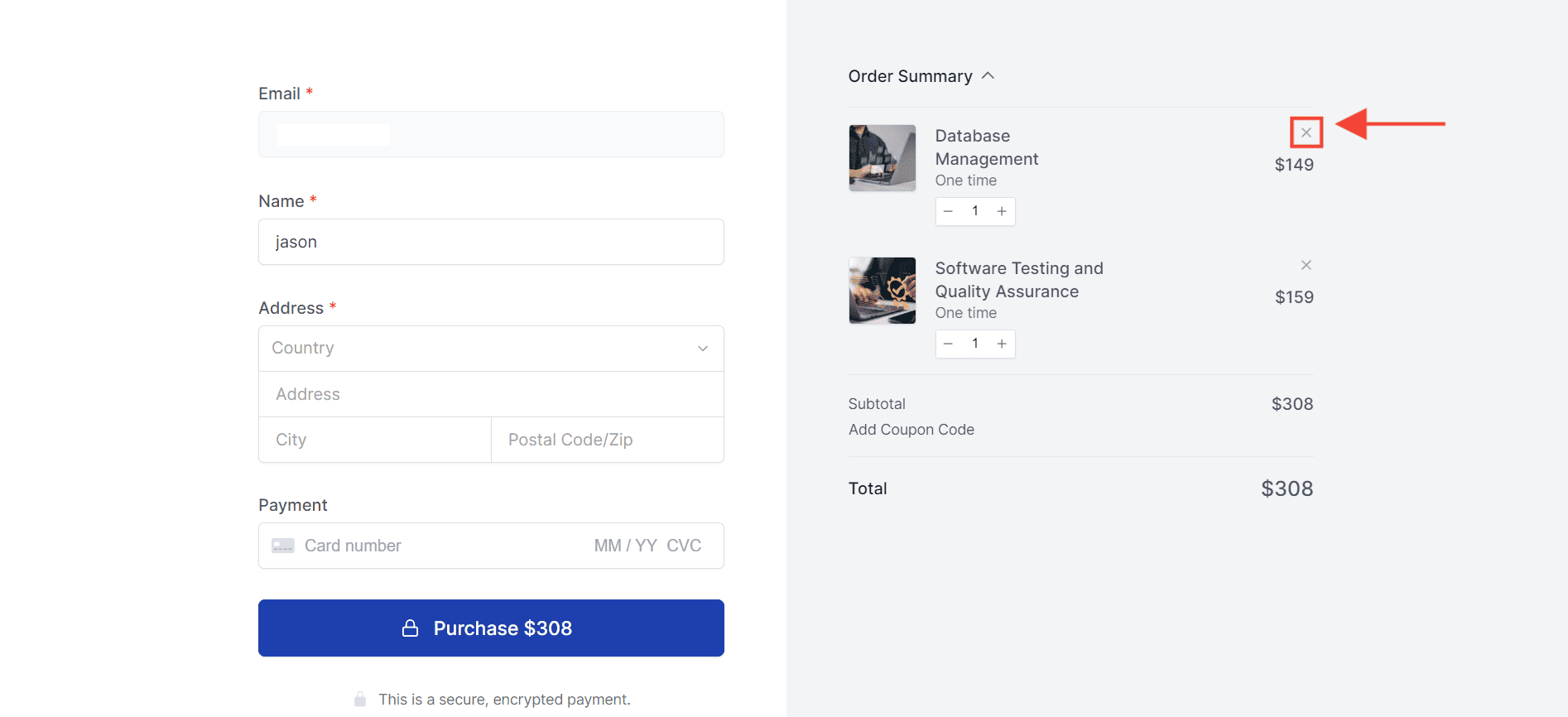Click inside the Email input field

(491, 134)
